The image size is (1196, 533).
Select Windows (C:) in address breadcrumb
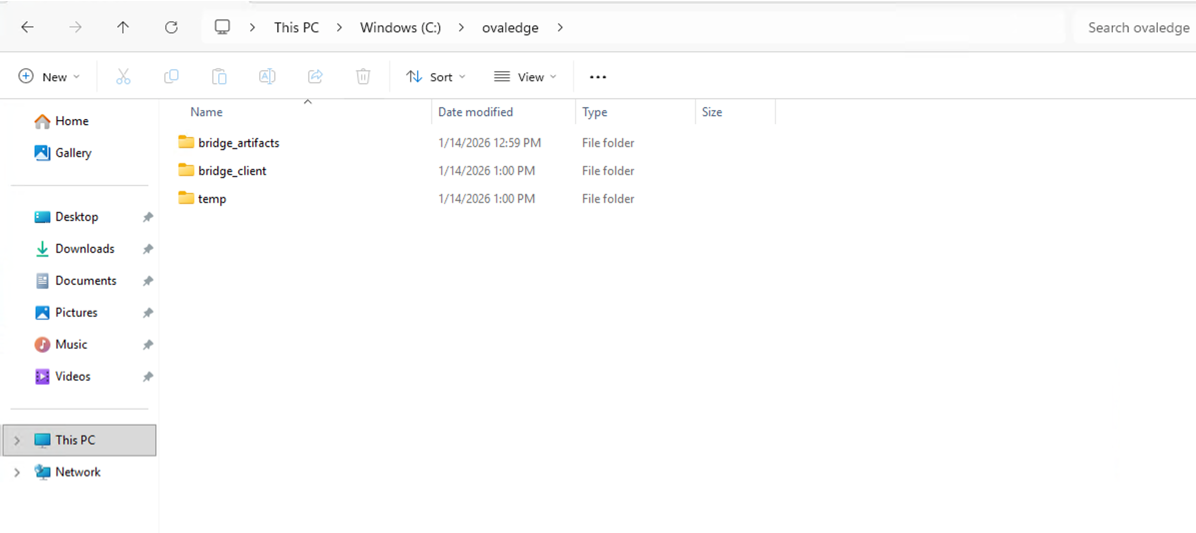400,27
